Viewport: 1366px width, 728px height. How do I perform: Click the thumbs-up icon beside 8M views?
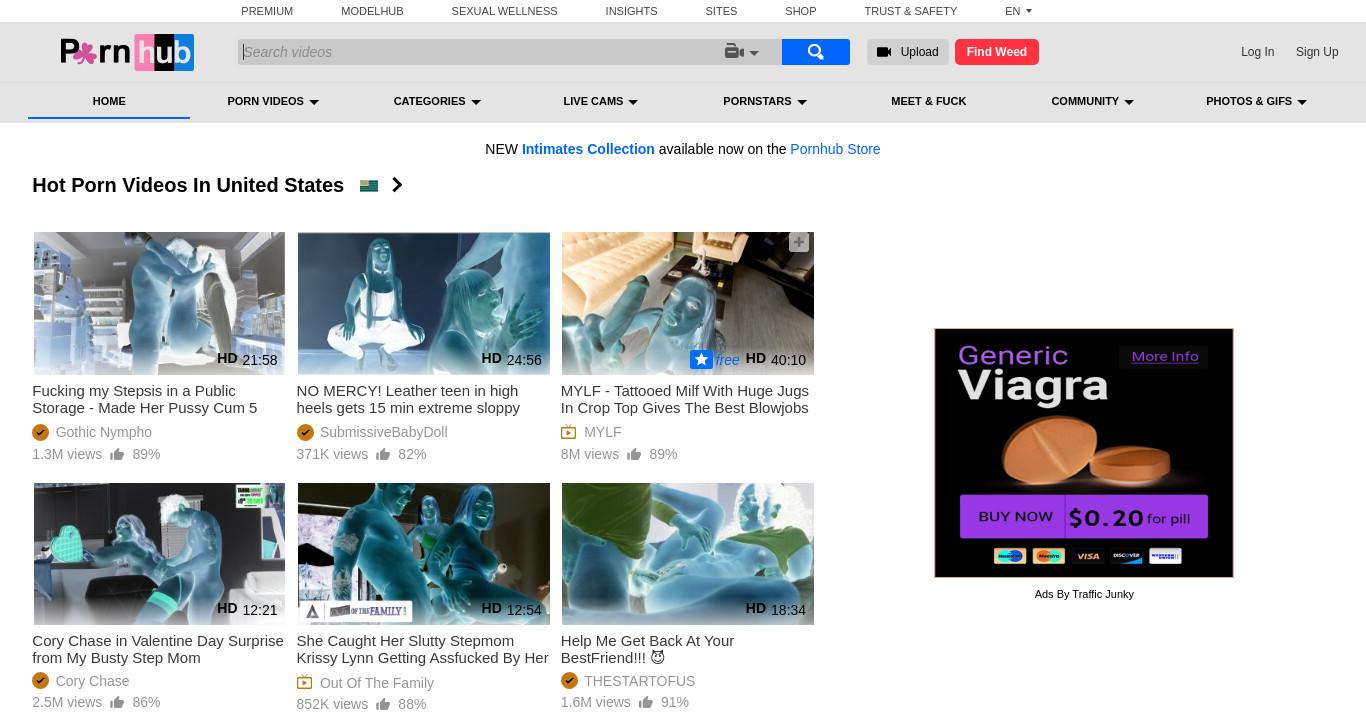(x=634, y=454)
